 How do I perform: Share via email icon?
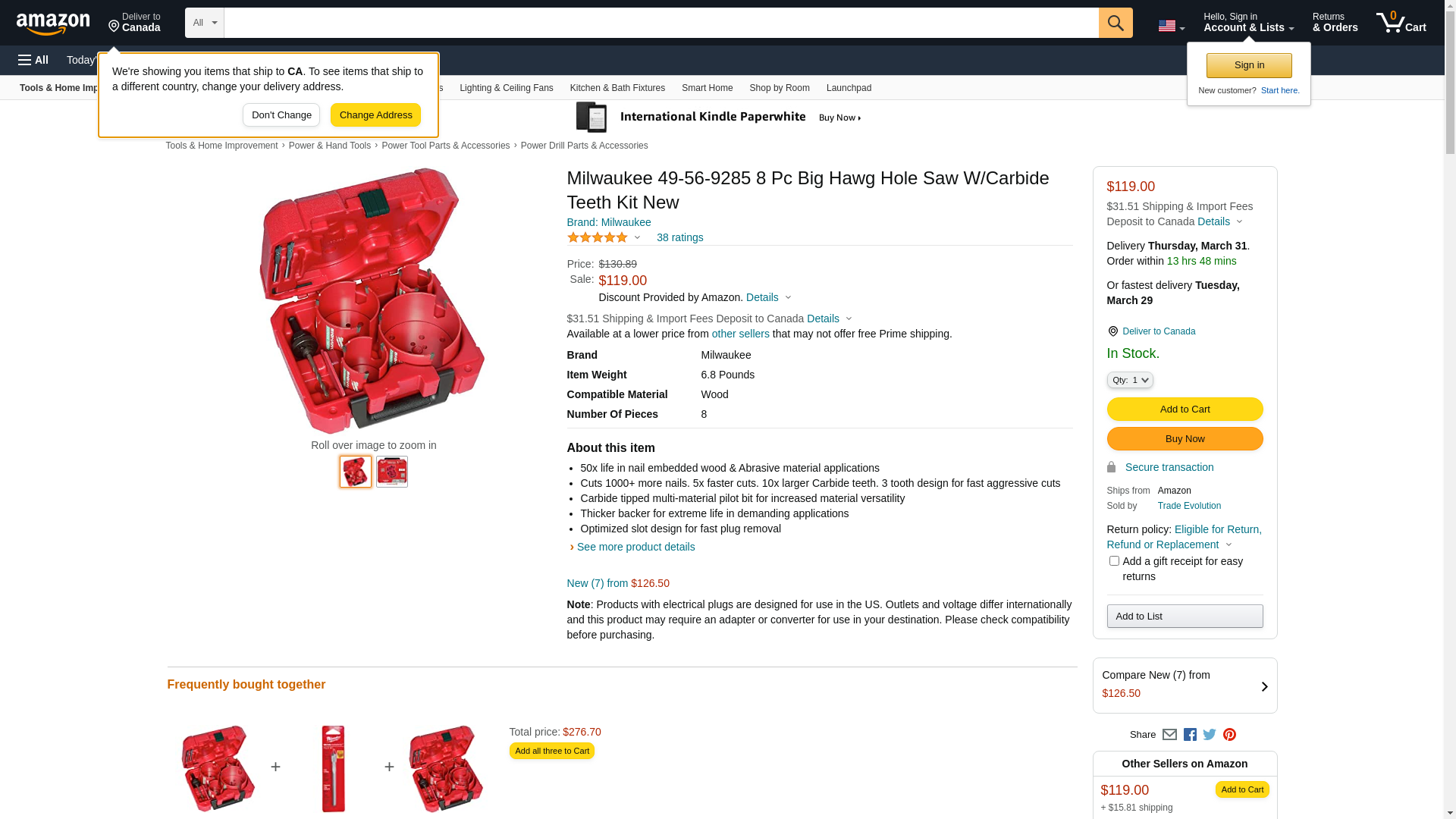(x=1169, y=735)
